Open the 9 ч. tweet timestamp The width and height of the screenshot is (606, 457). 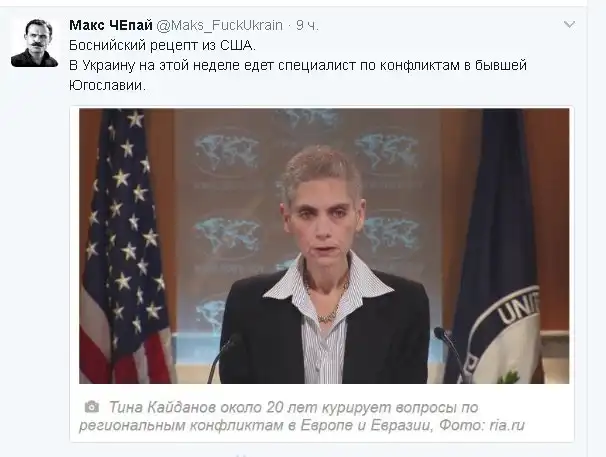click(307, 25)
